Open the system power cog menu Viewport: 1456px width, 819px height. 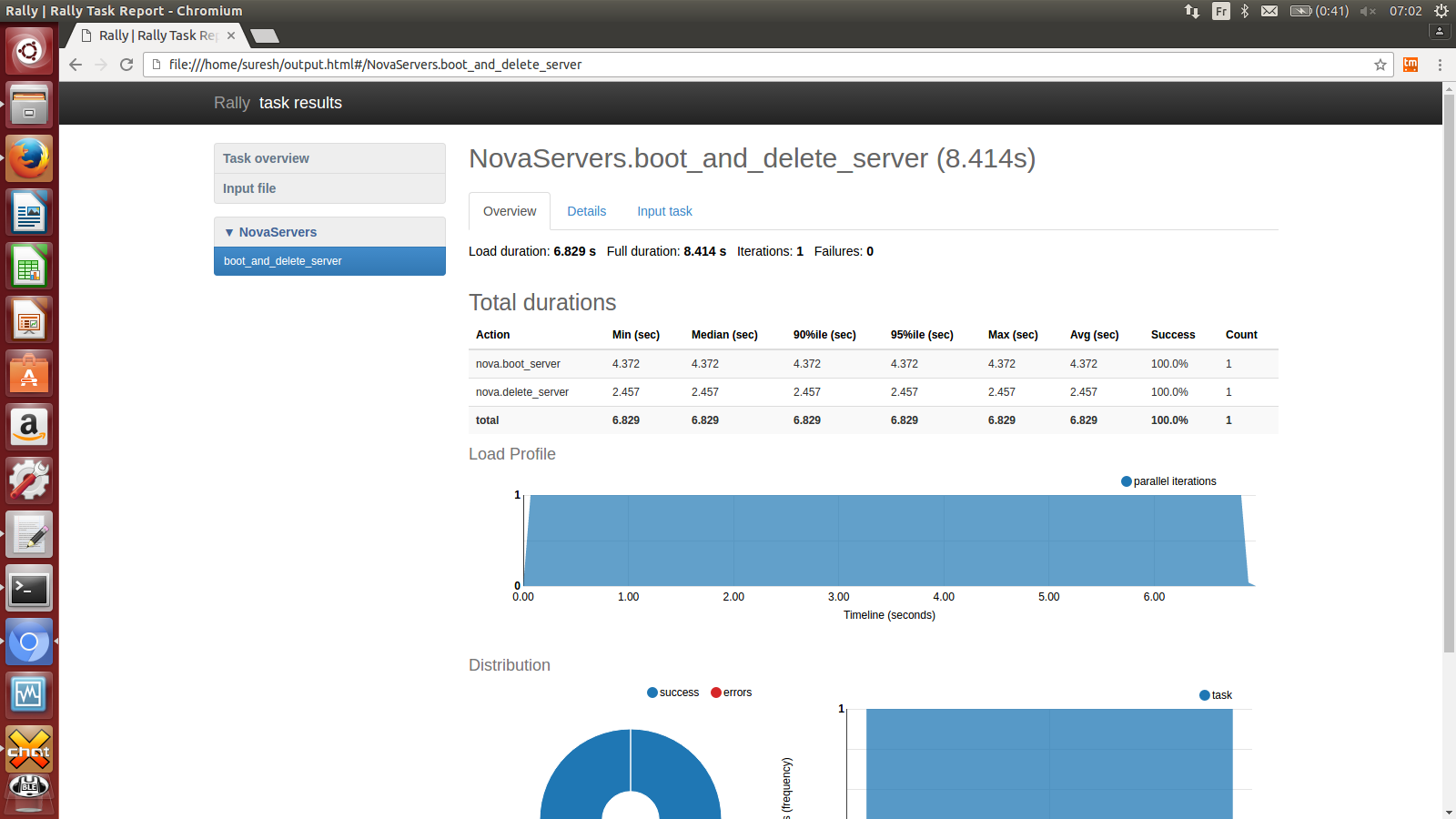[1441, 11]
